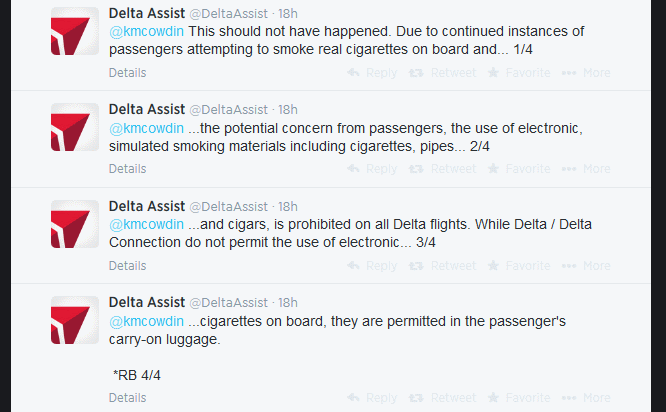Retweet the 2/4 simulated smoking tweet
This screenshot has height=412, width=666.
(443, 169)
